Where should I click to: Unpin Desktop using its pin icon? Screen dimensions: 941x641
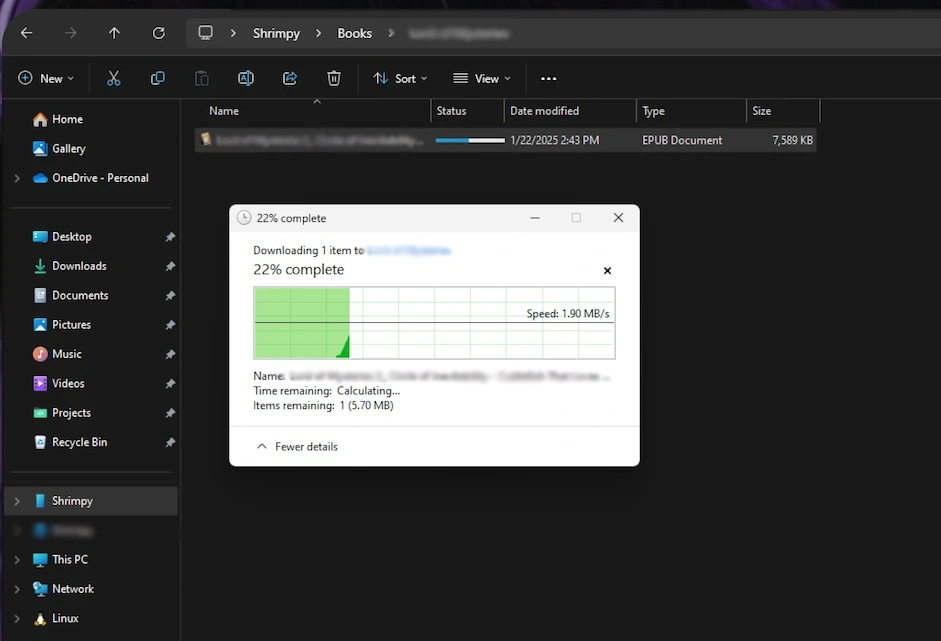[170, 237]
